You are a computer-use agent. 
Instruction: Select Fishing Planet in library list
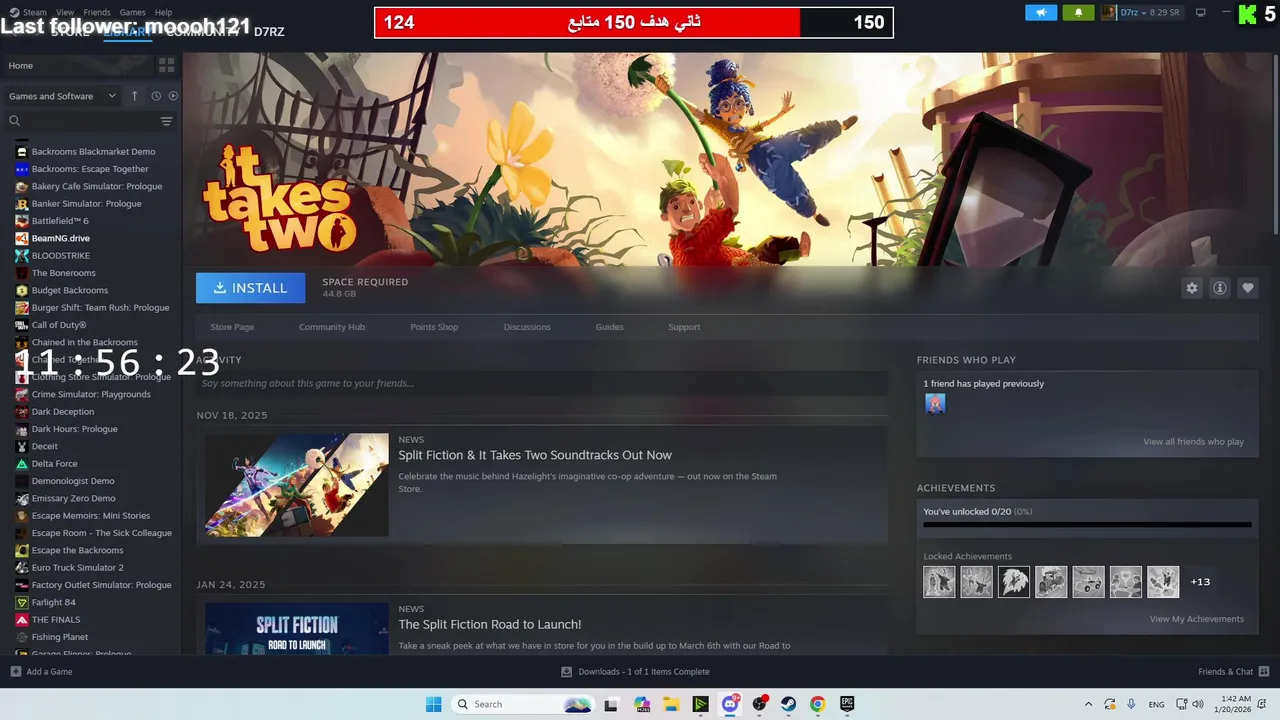60,637
